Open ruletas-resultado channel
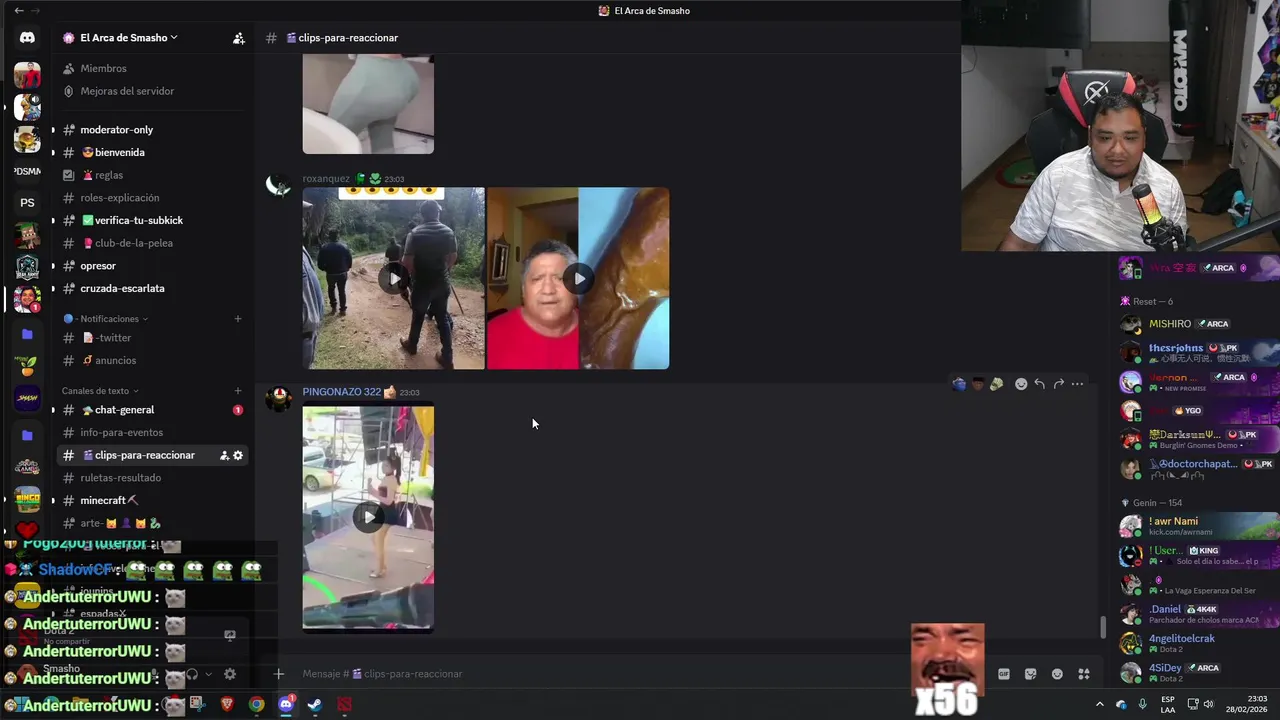Image resolution: width=1280 pixels, height=720 pixels. pyautogui.click(x=153, y=478)
